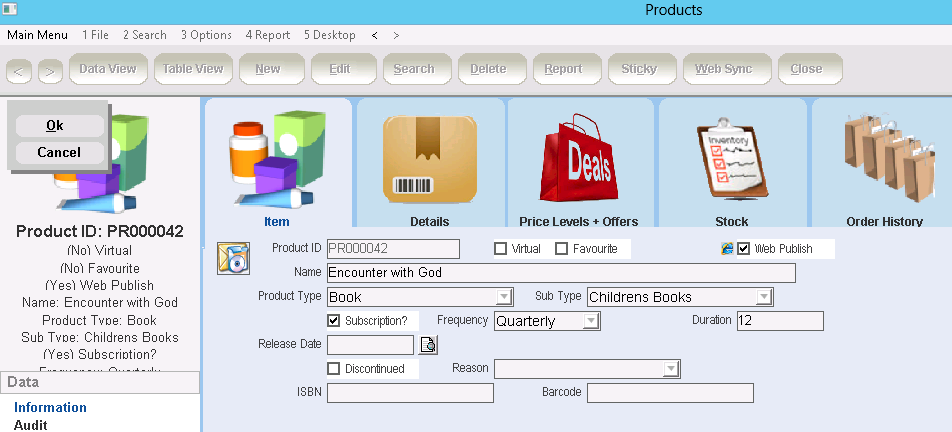This screenshot has height=432, width=952.
Task: Open the Deals bag Price Levels tab
Action: coord(578,159)
